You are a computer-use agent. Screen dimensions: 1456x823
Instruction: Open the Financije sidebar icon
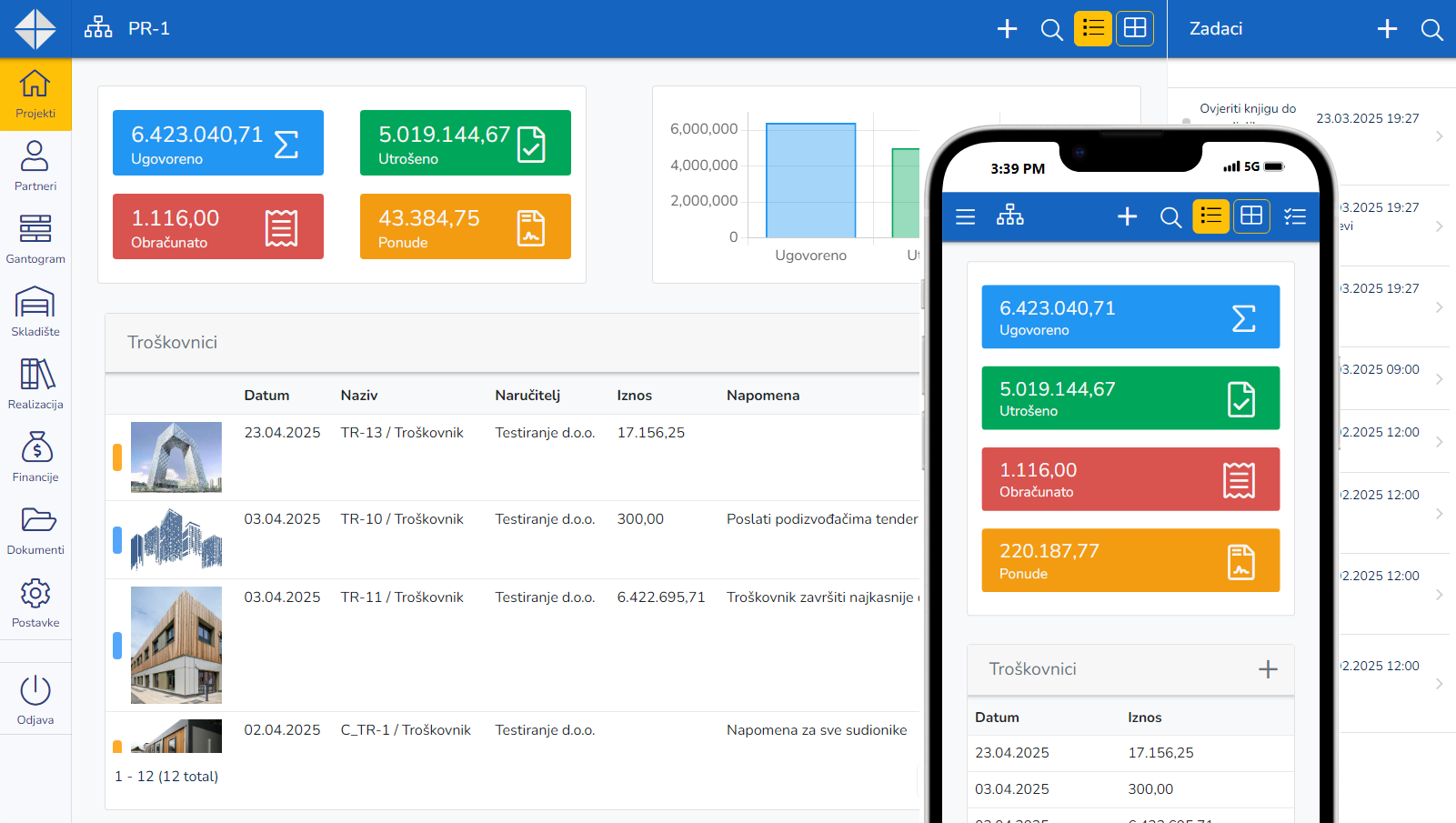[x=35, y=457]
